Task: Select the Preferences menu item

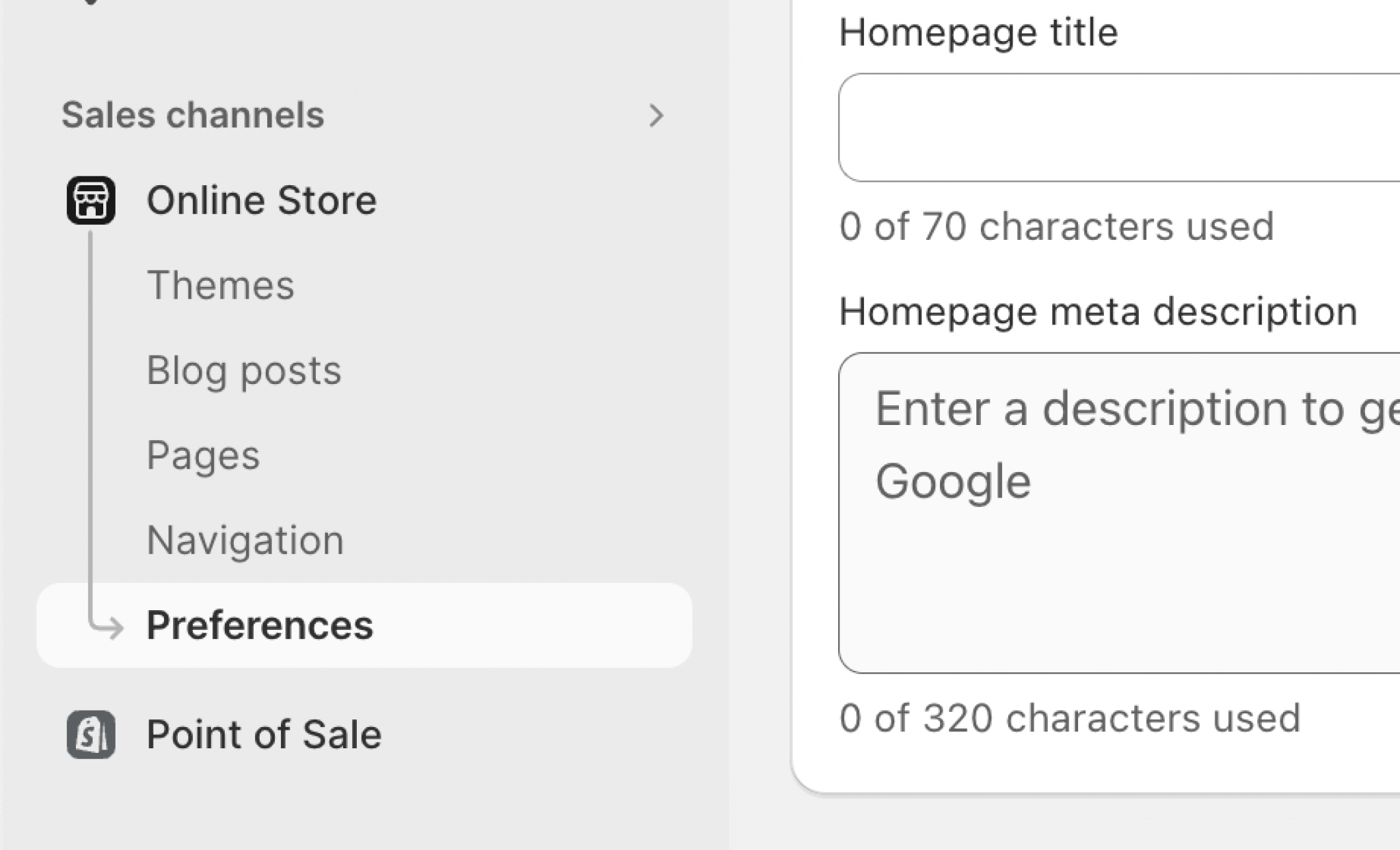Action: [260, 625]
